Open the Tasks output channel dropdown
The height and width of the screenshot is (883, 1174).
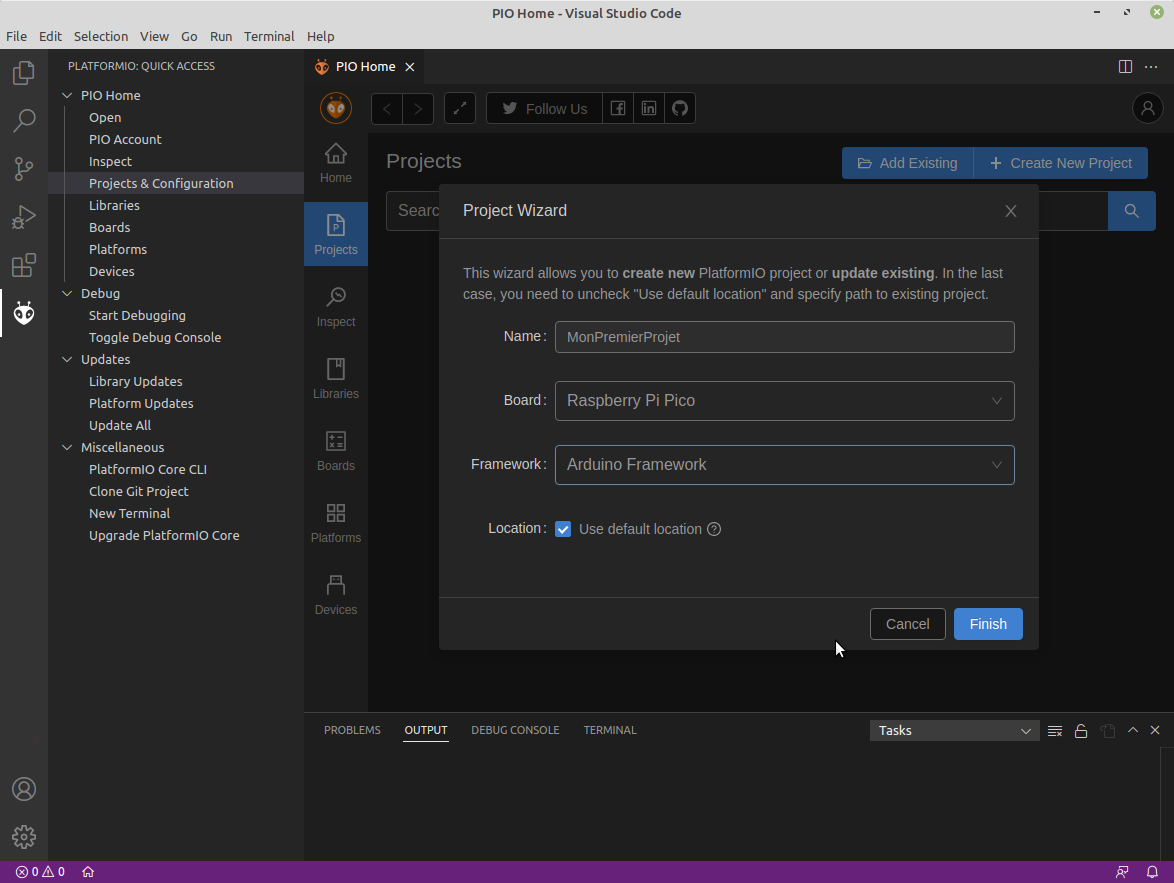(x=954, y=731)
